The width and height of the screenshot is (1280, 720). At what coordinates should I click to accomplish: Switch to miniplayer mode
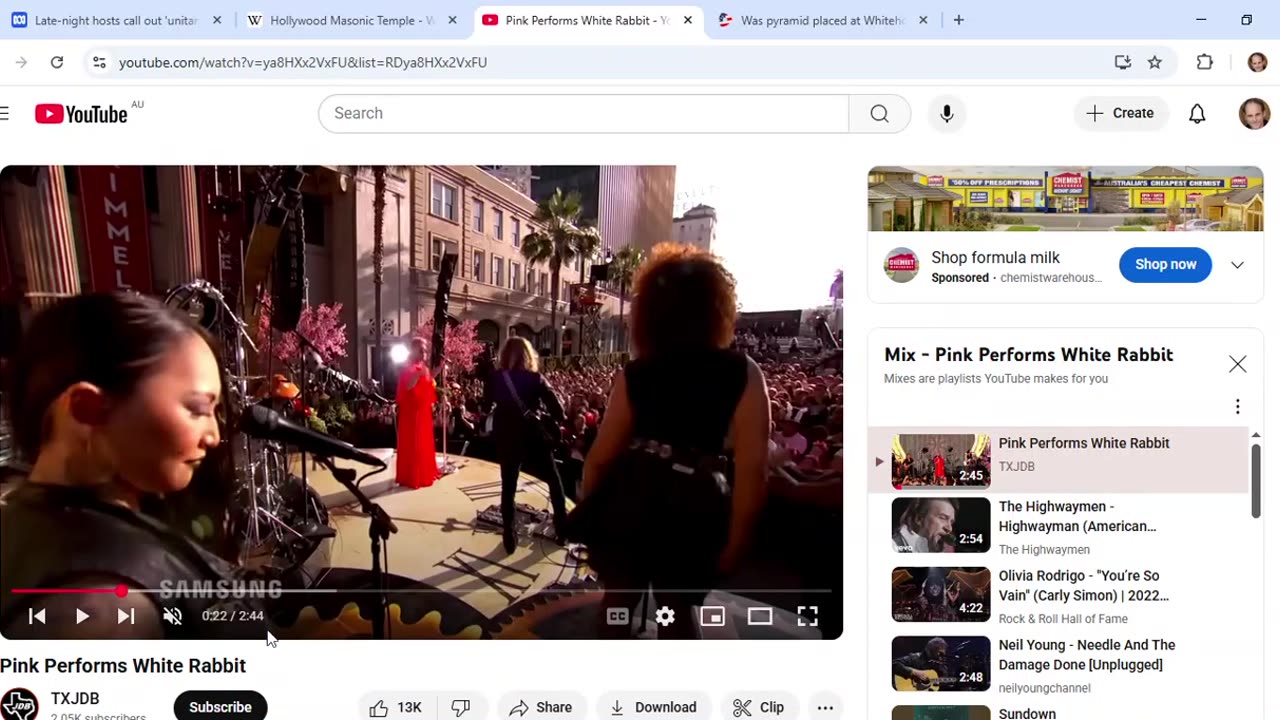712,616
